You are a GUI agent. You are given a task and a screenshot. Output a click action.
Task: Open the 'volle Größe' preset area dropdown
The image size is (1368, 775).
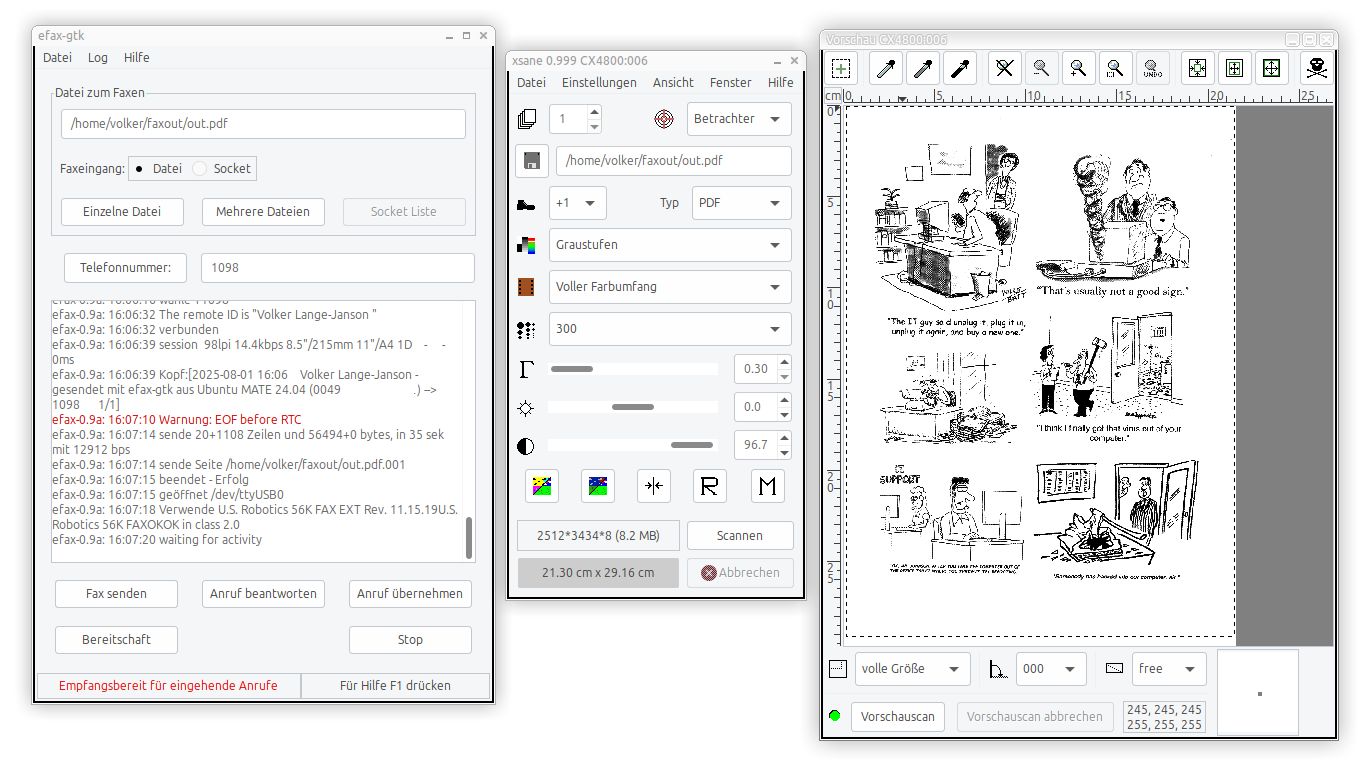(x=913, y=669)
